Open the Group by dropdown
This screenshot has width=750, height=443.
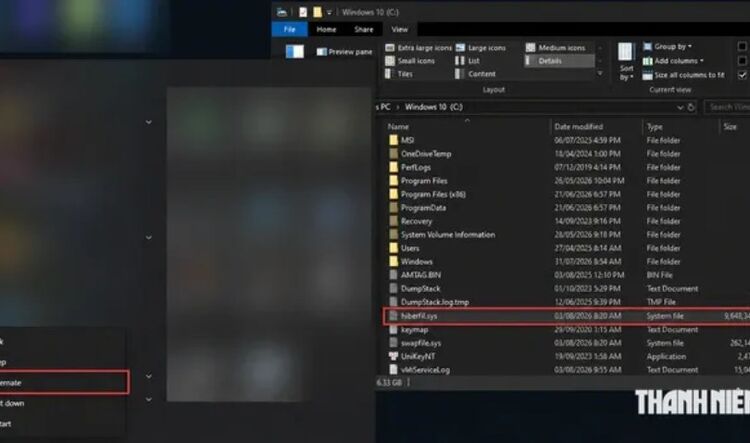pyautogui.click(x=667, y=46)
